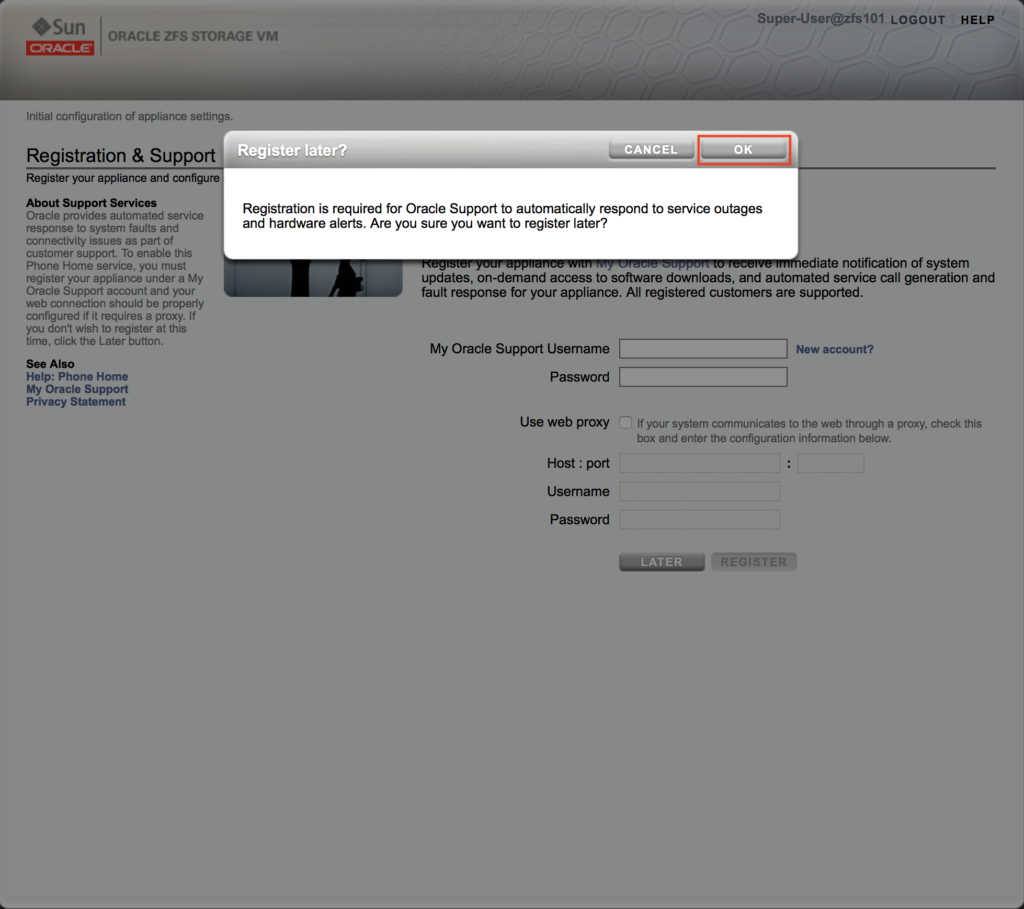
Task: Click the proxy Password field
Action: click(699, 519)
